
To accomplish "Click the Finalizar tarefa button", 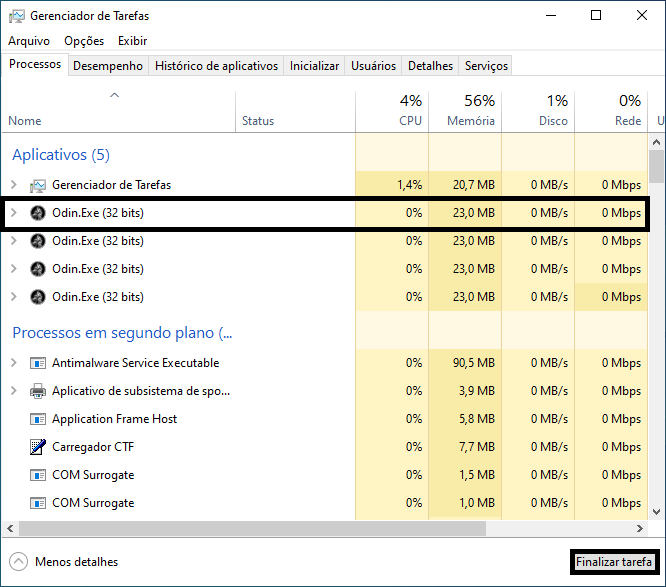I will pos(614,562).
